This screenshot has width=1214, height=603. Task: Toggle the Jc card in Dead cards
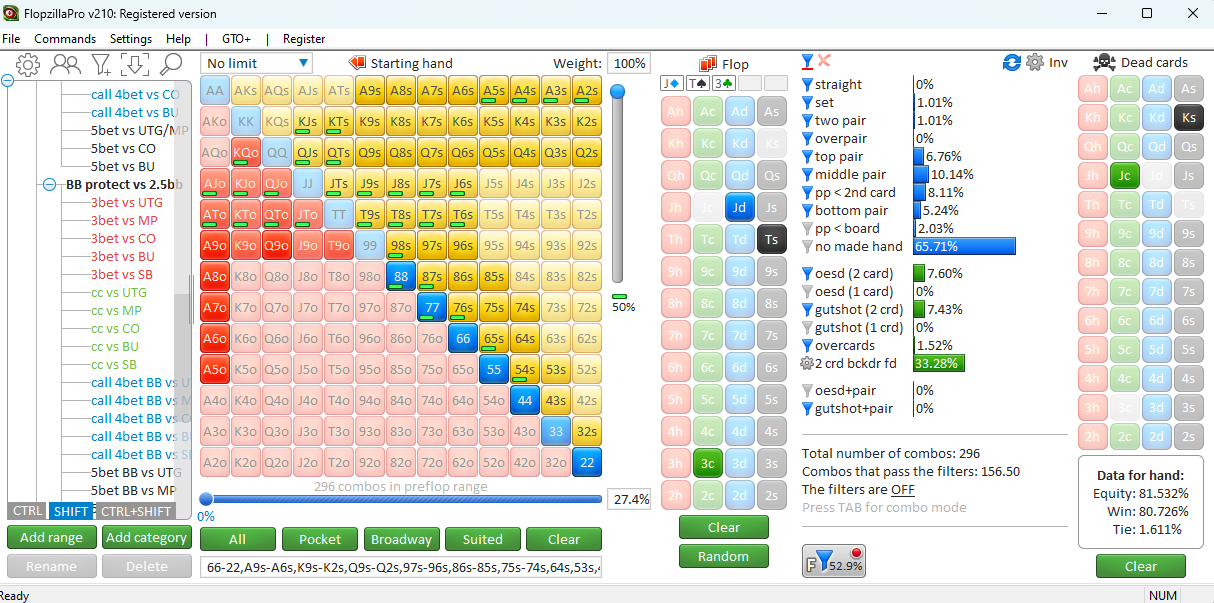tap(1124, 176)
